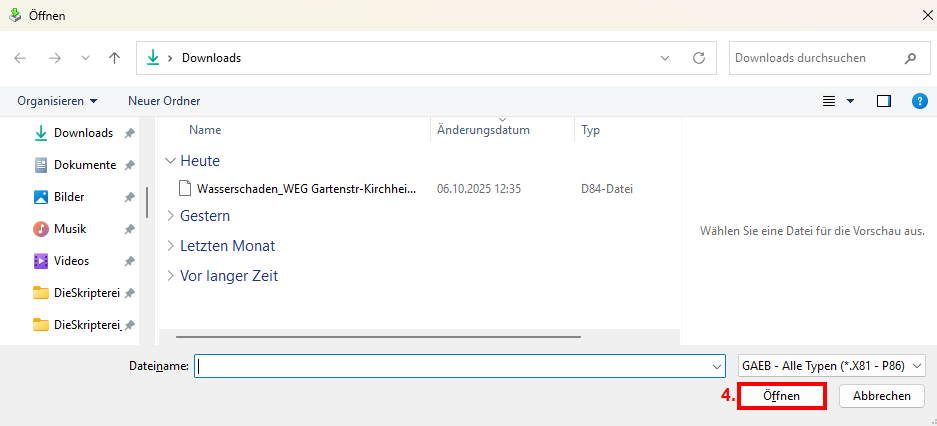Open Bilder in the sidebar
937x426 pixels.
pyautogui.click(x=69, y=197)
